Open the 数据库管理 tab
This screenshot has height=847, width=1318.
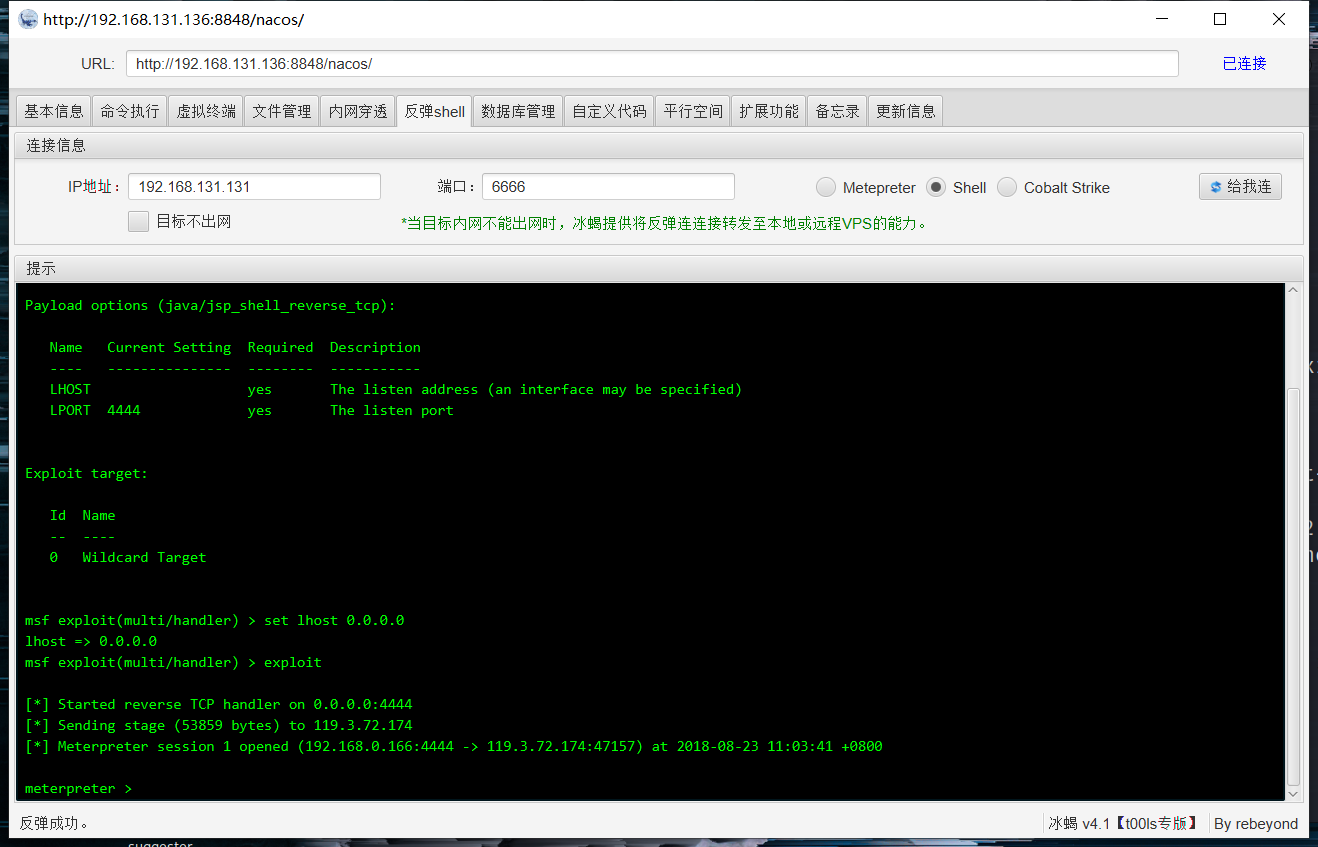coord(518,111)
